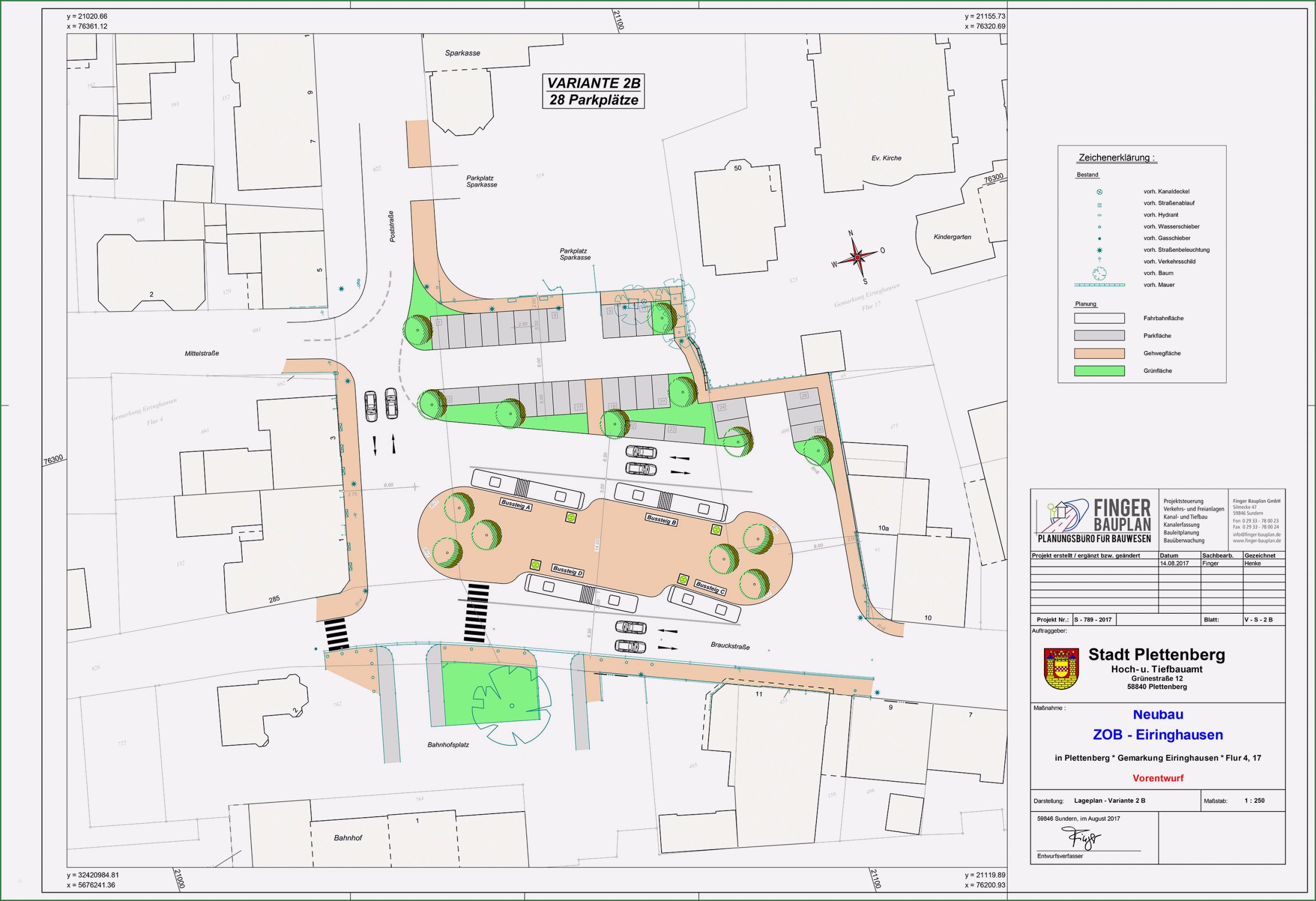Click the large tree symbol at Bahnhofsplatz
The width and height of the screenshot is (1316, 901).
coord(511,705)
